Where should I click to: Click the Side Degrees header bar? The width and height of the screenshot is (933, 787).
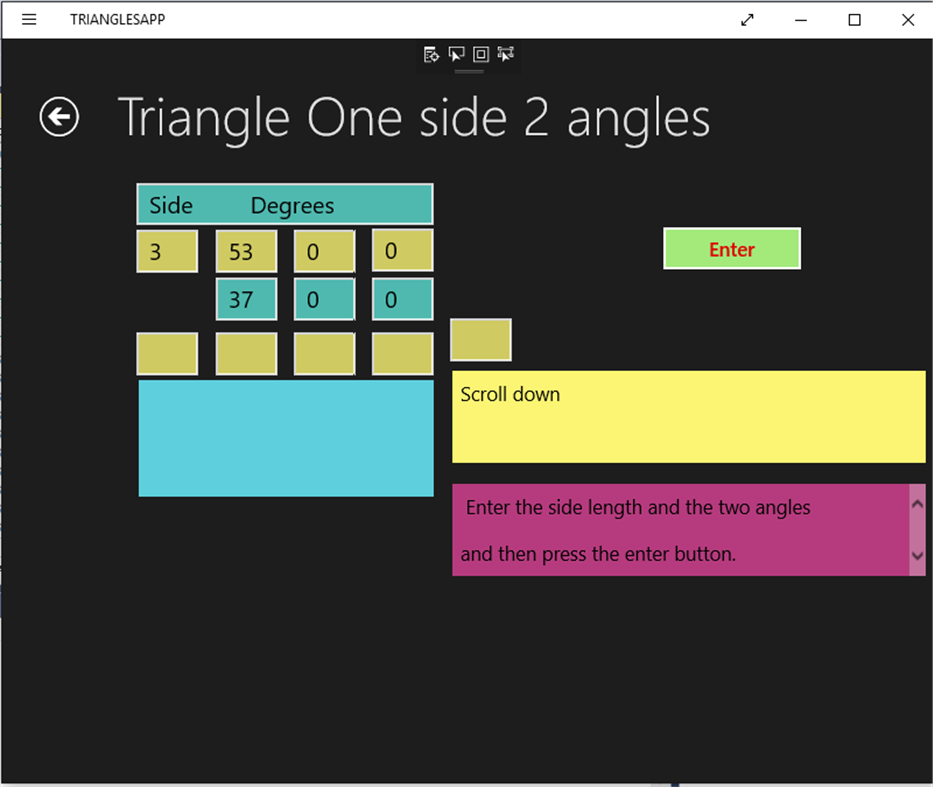click(x=285, y=204)
